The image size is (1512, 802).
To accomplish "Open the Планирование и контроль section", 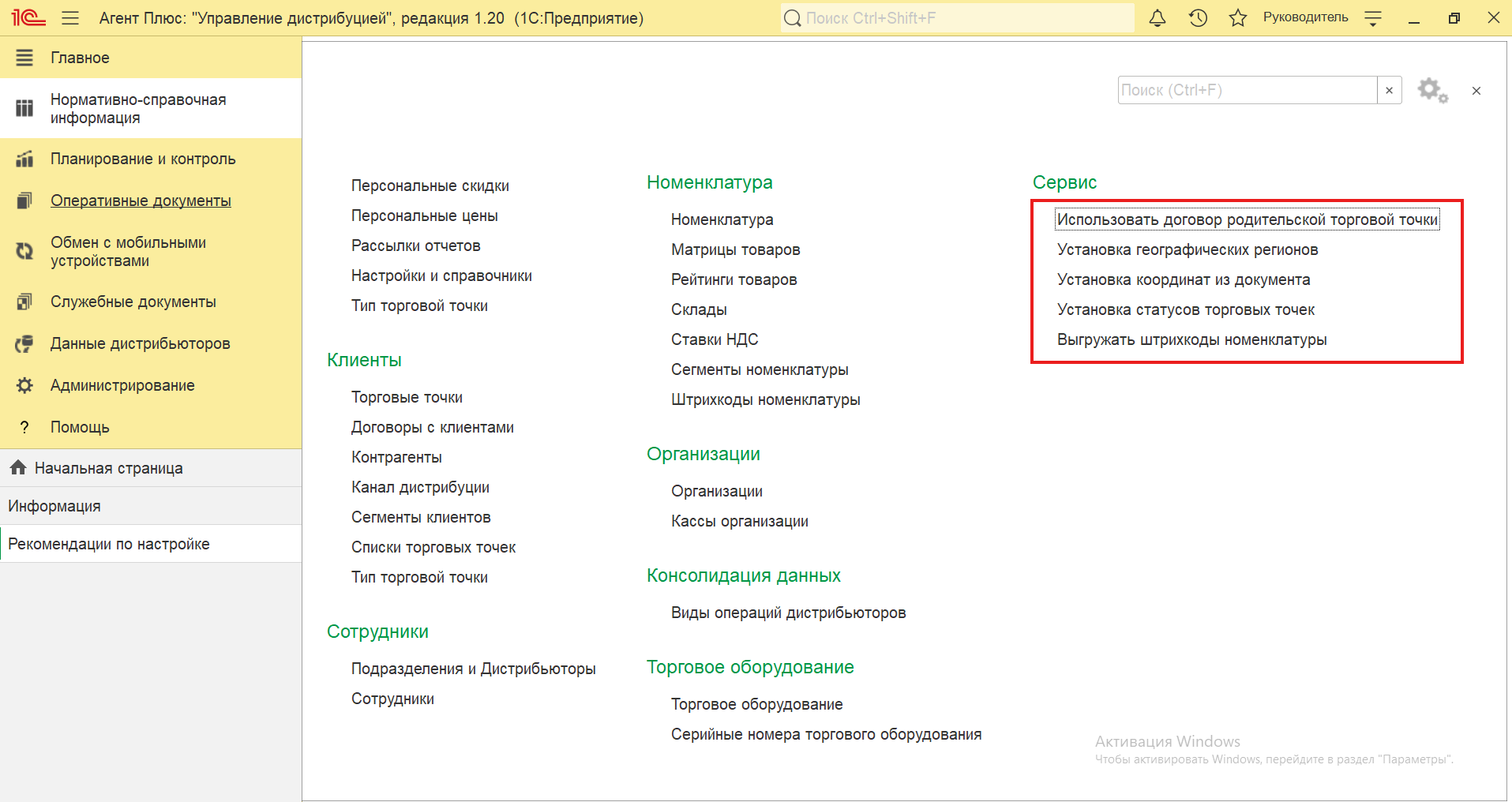I will pos(143,159).
